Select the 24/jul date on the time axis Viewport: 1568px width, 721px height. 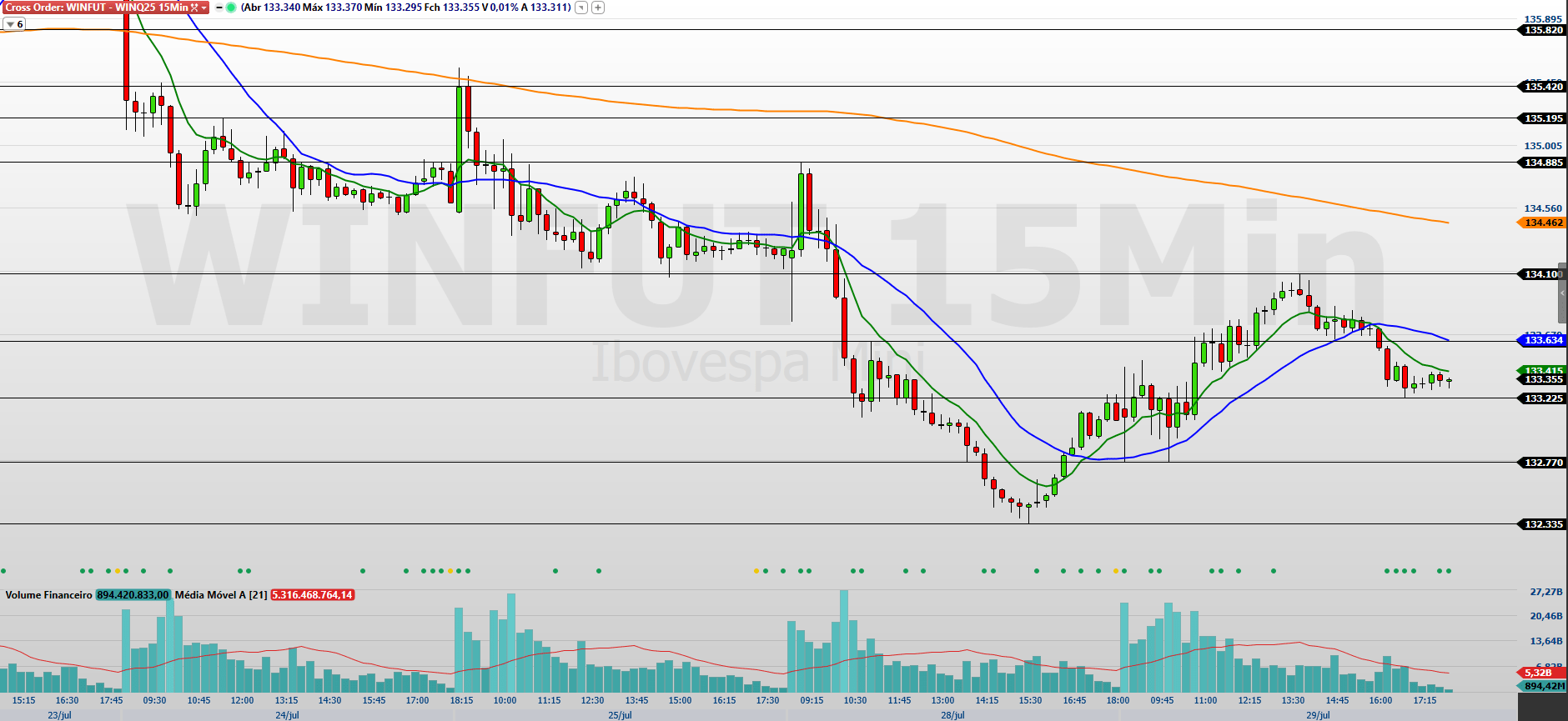point(287,715)
